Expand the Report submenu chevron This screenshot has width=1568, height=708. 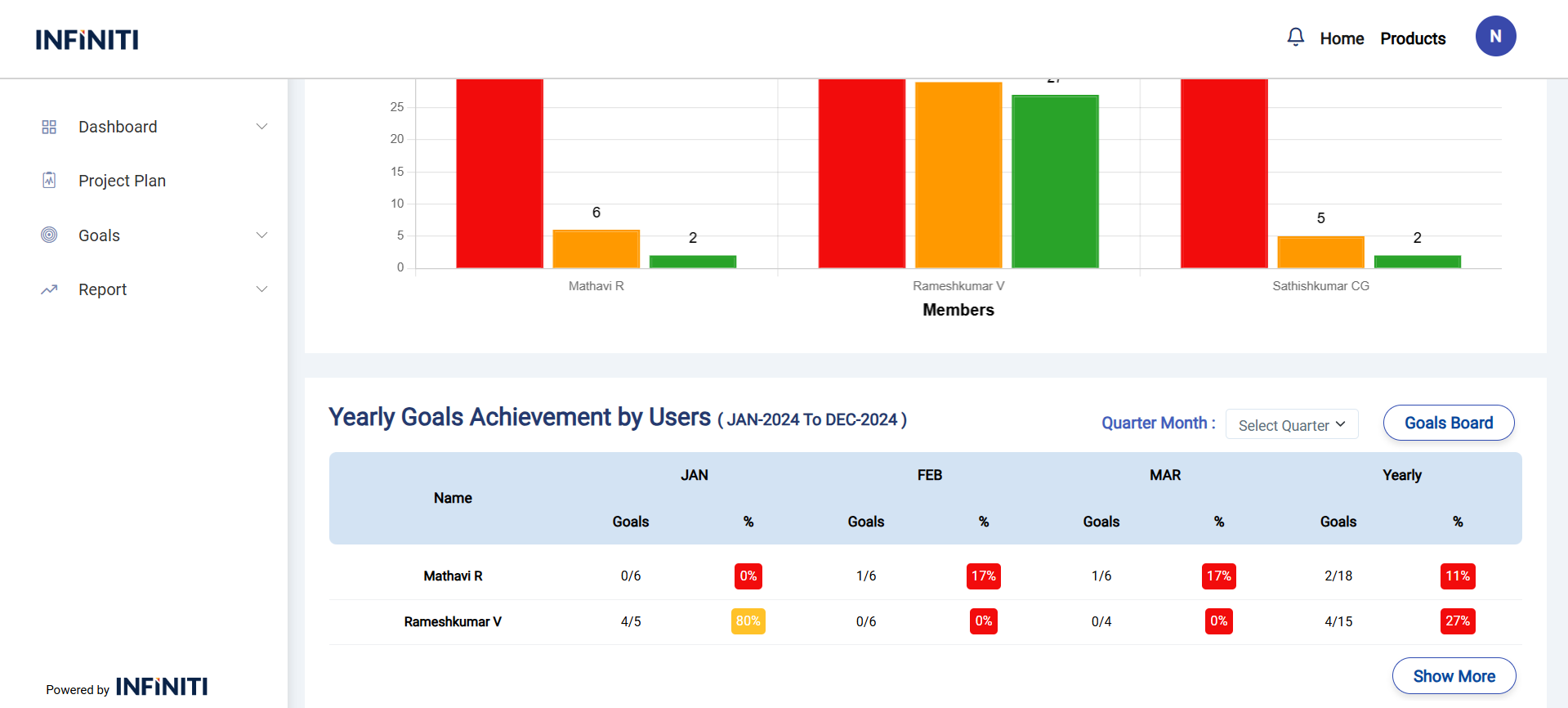click(x=261, y=289)
